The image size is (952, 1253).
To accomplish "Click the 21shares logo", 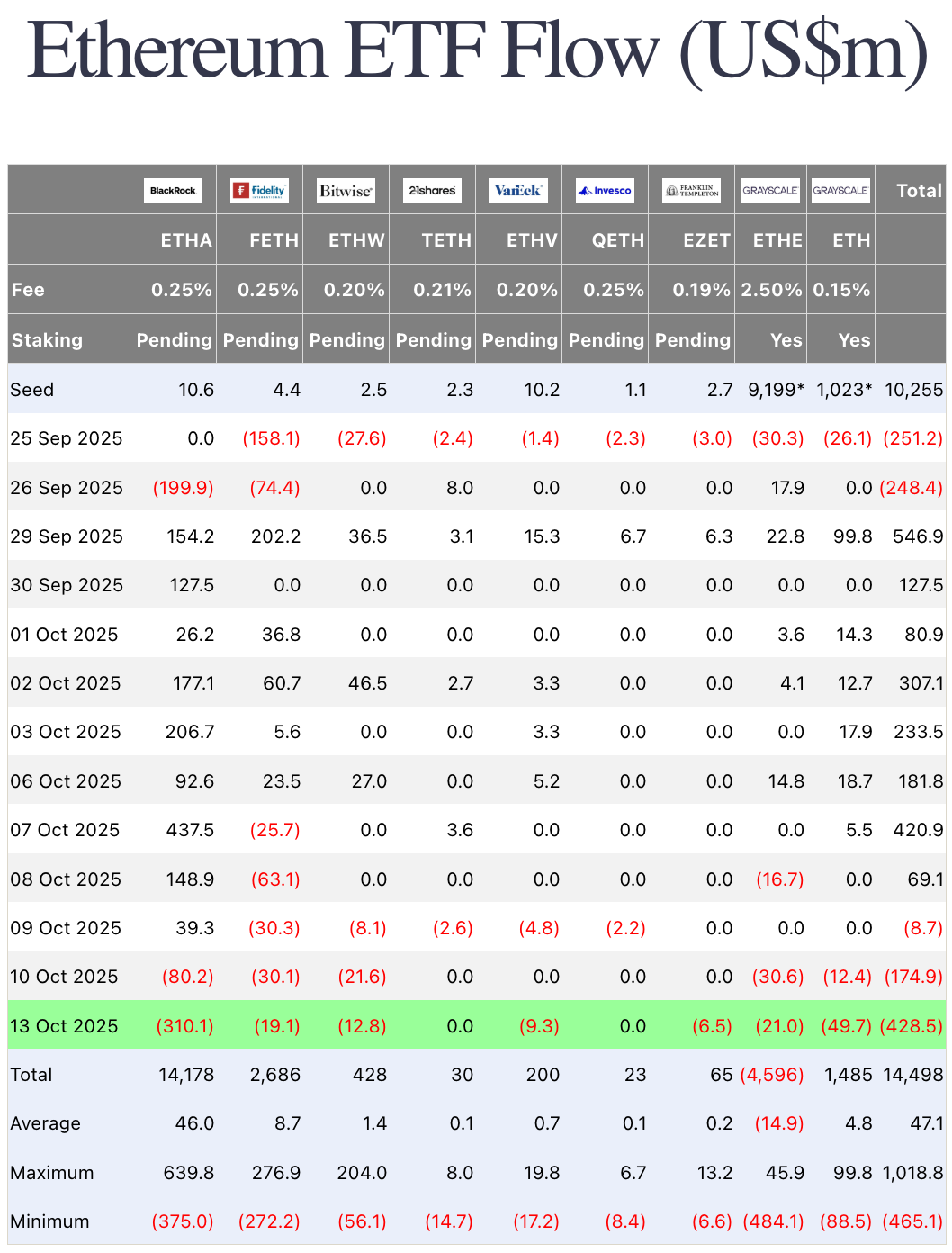I will tap(432, 191).
